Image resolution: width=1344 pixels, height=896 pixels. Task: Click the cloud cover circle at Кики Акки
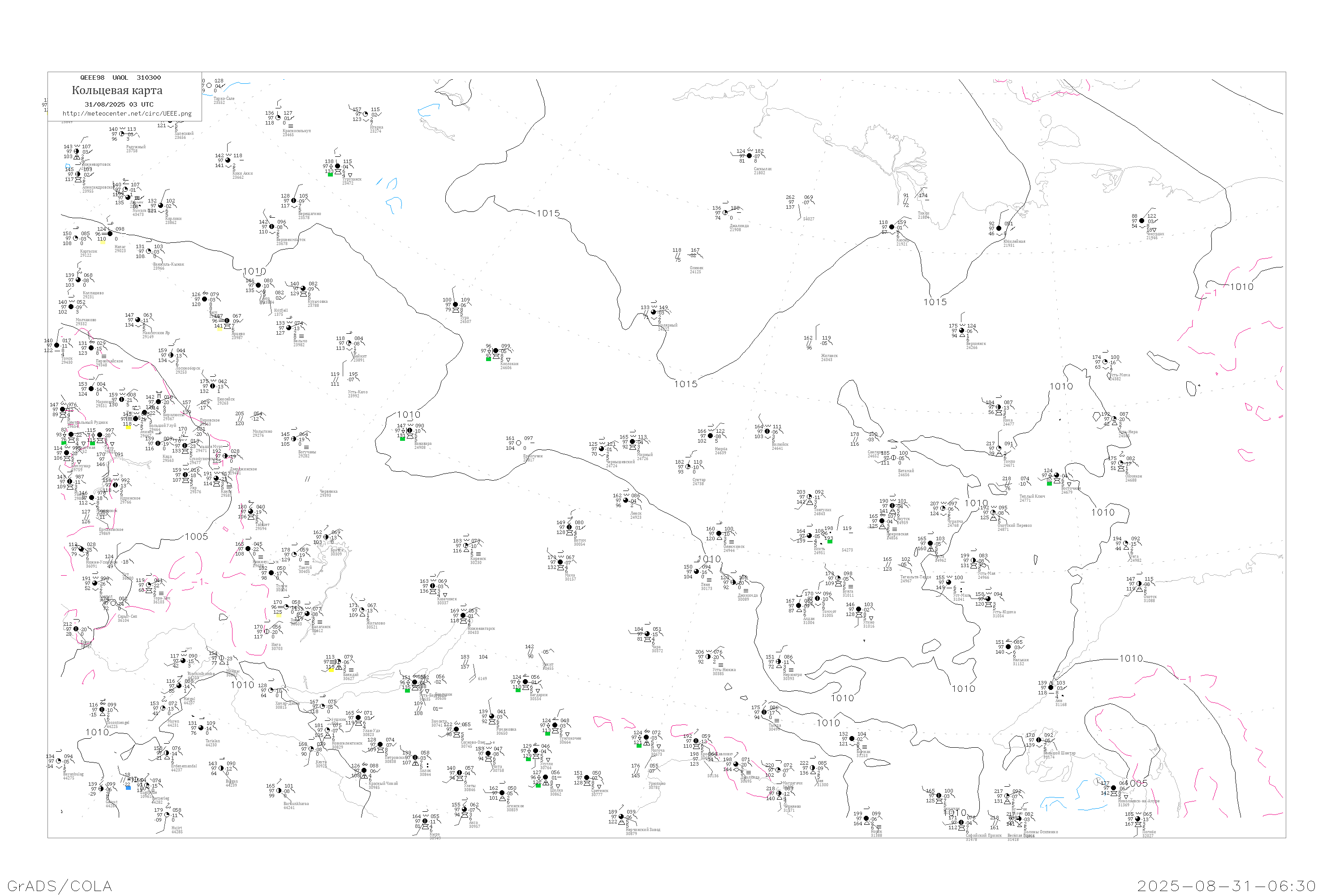point(228,160)
